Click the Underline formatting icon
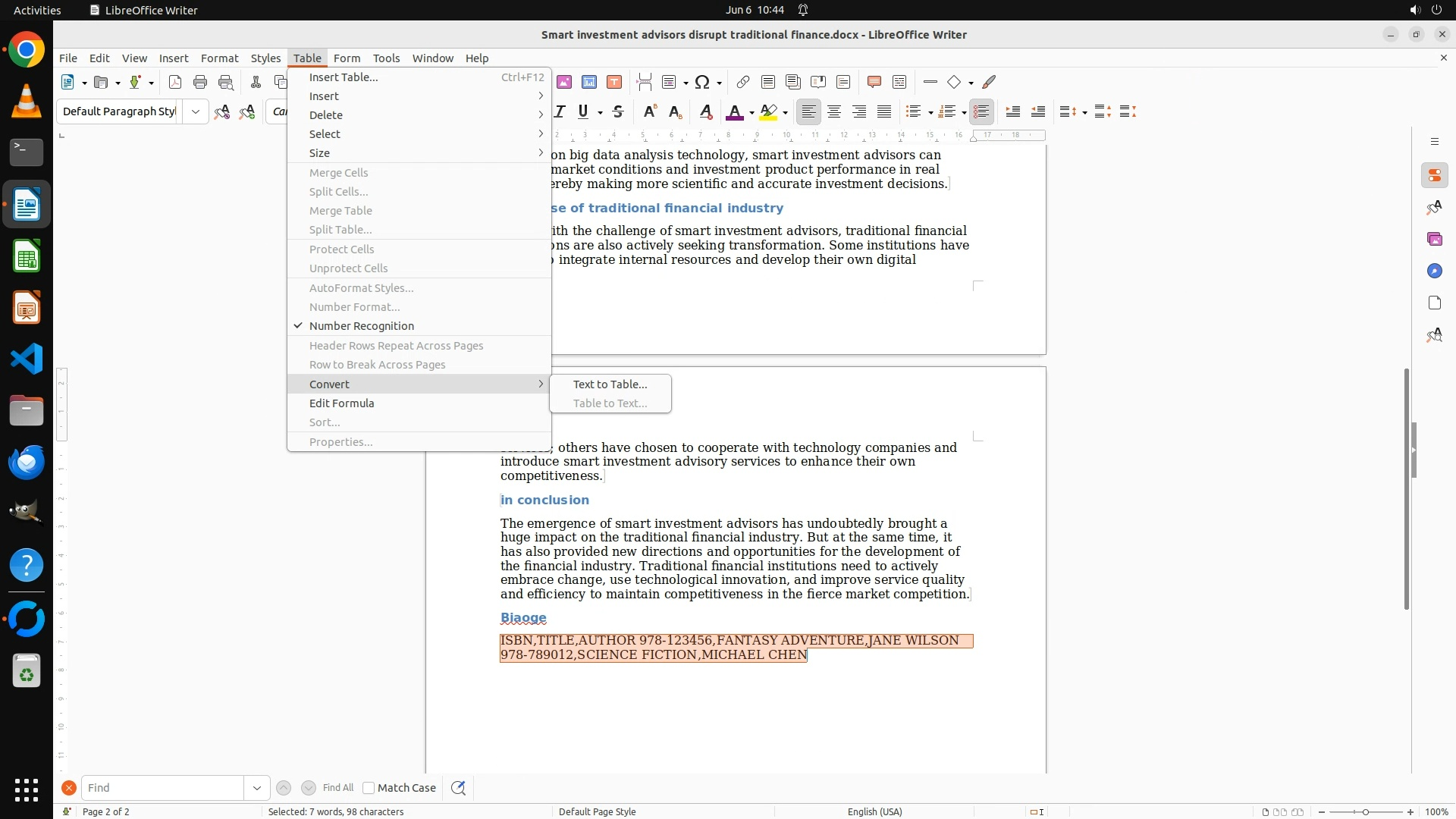Viewport: 1456px width, 819px height. click(x=582, y=112)
